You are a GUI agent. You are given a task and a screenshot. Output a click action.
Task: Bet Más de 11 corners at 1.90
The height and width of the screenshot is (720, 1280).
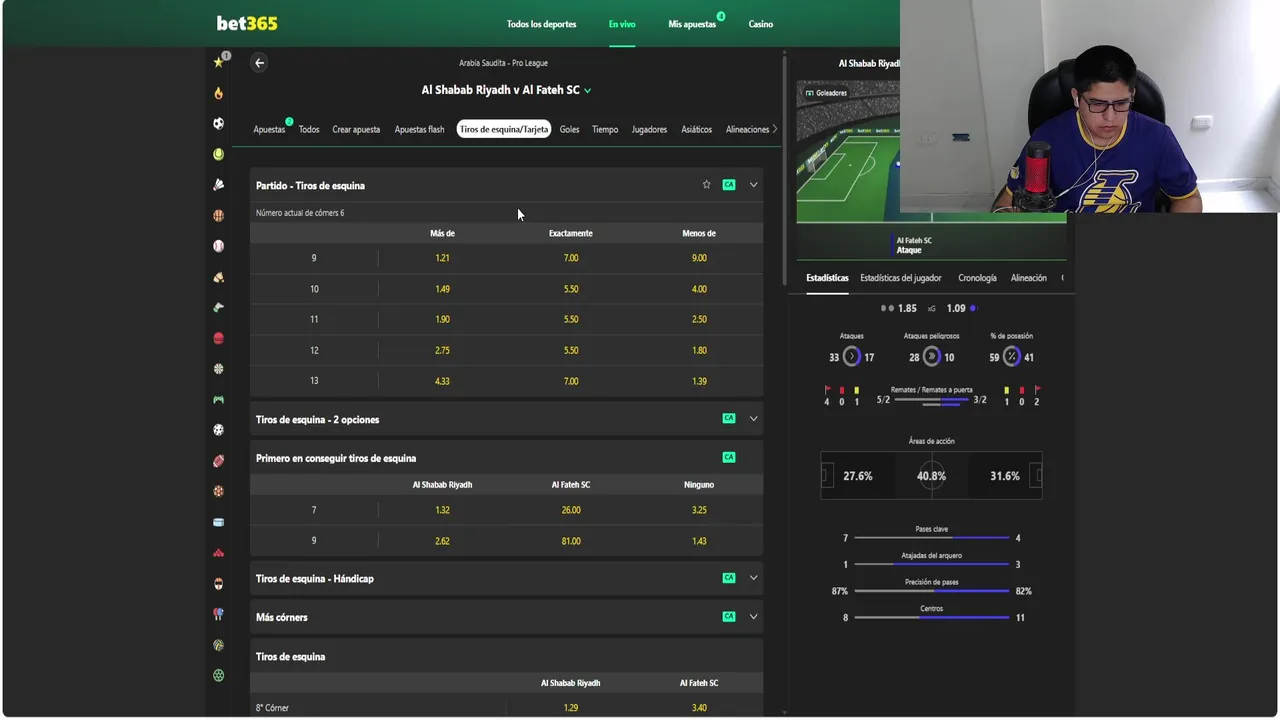[442, 319]
